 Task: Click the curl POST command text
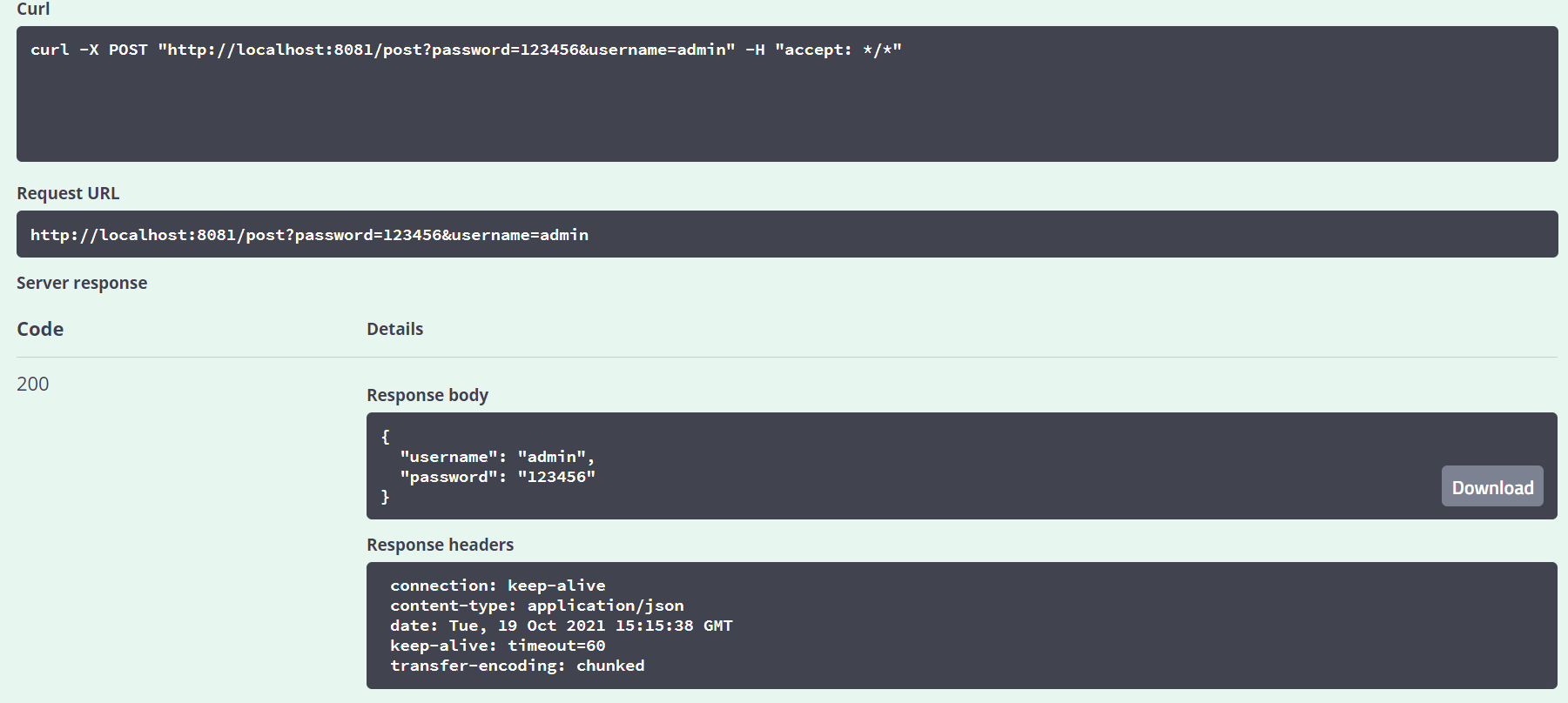coord(466,50)
